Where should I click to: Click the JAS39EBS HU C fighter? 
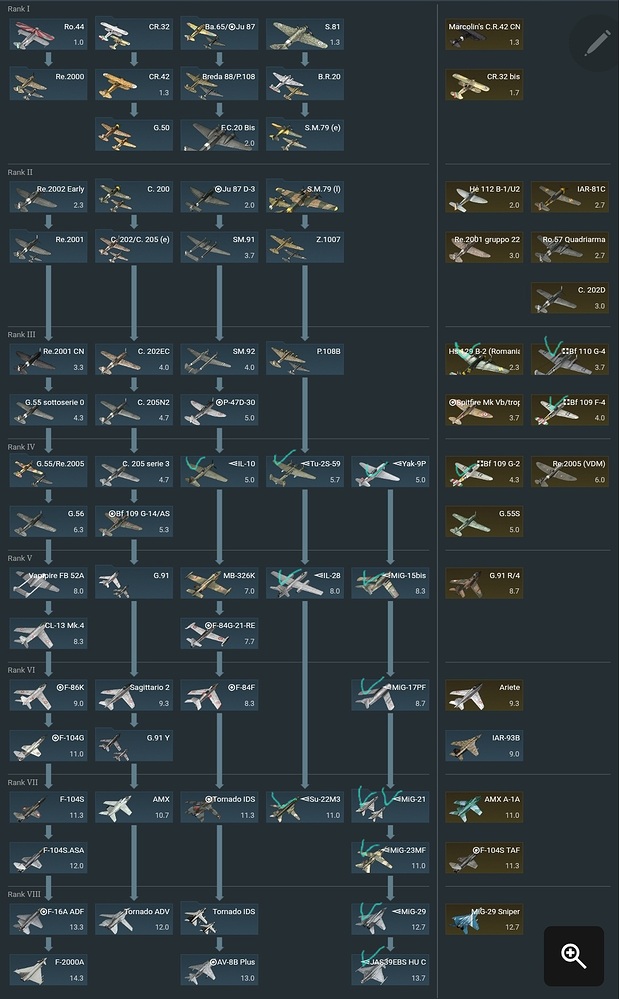390,970
